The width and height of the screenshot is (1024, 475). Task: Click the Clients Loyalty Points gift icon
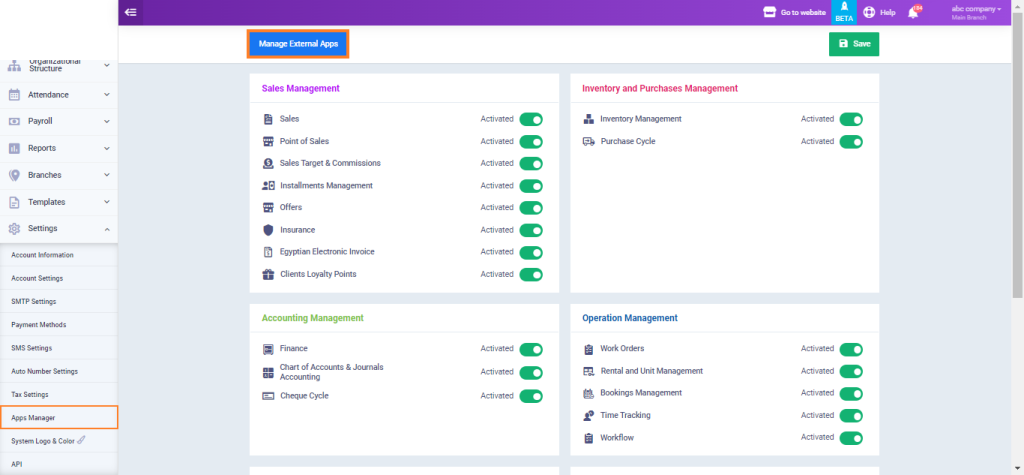click(268, 274)
